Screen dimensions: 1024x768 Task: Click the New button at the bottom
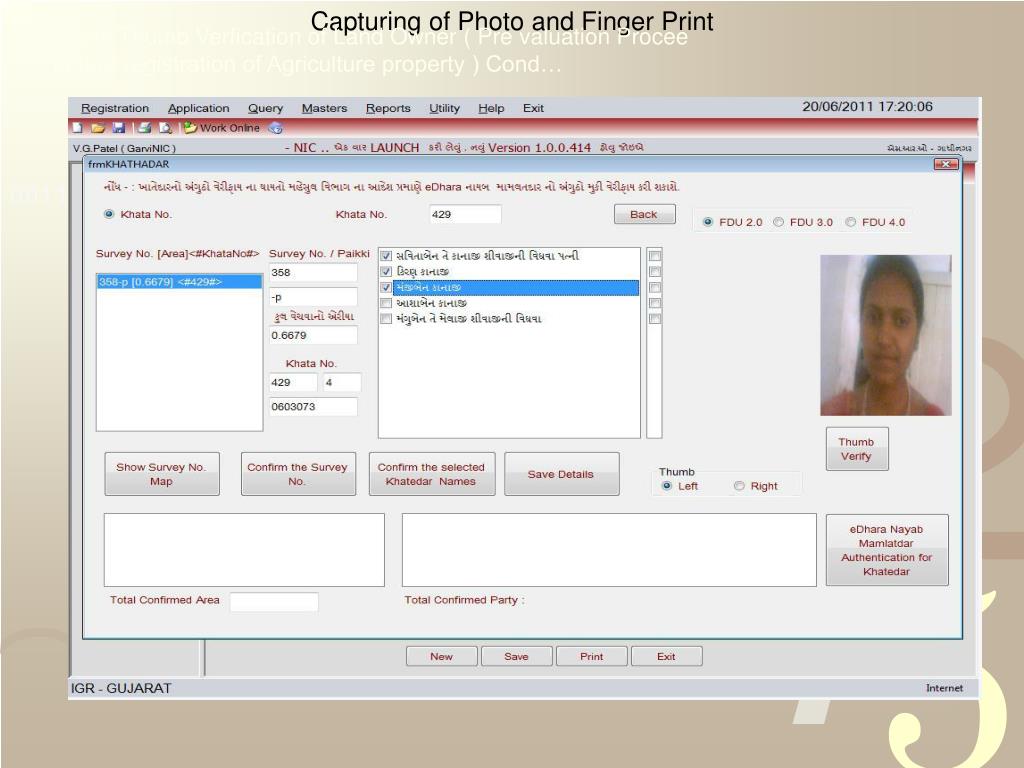pos(441,656)
